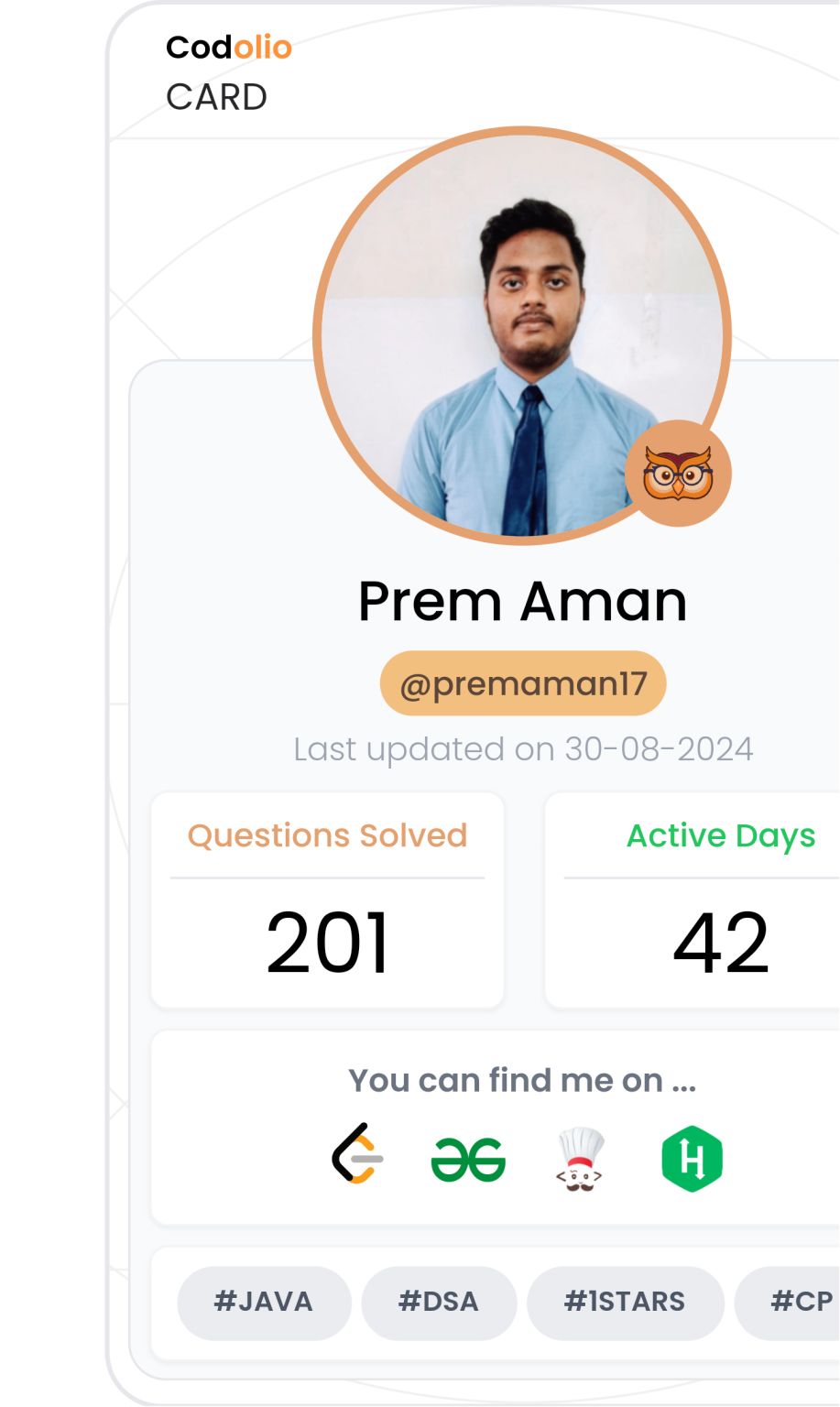Click the Prem Aman name heading
This screenshot has height=1407, width=840.
523,602
